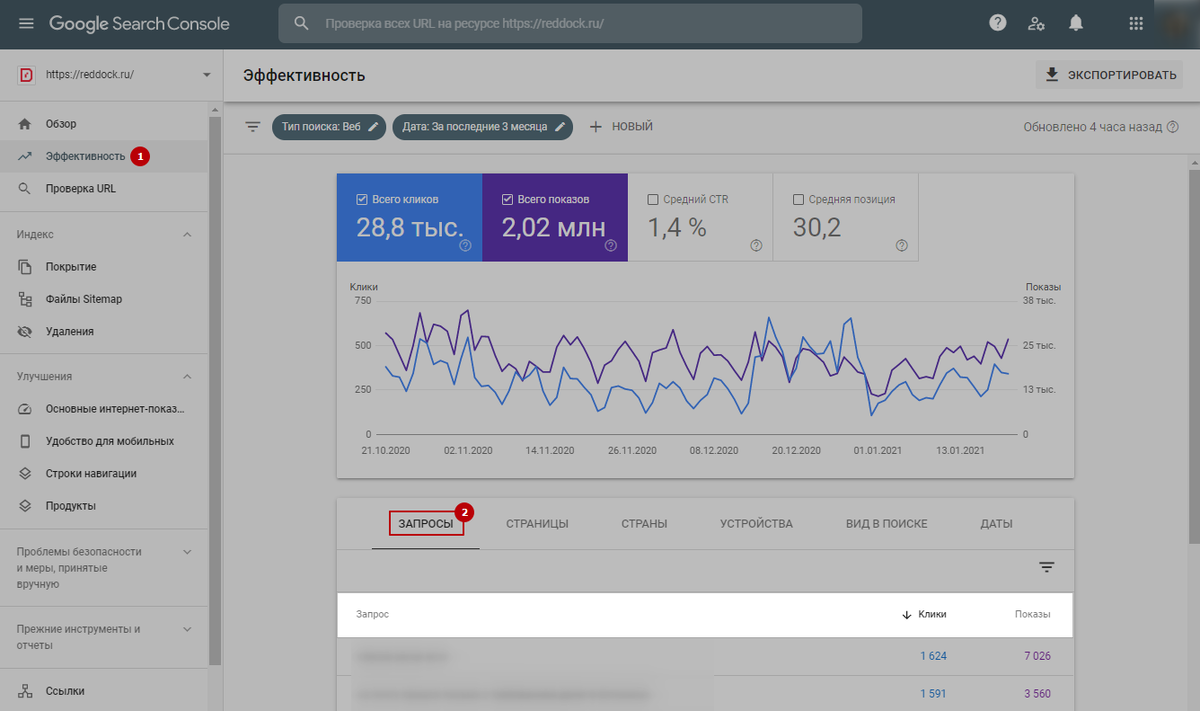Click the 3 560 impressions value
1200x711 pixels.
(x=1035, y=694)
